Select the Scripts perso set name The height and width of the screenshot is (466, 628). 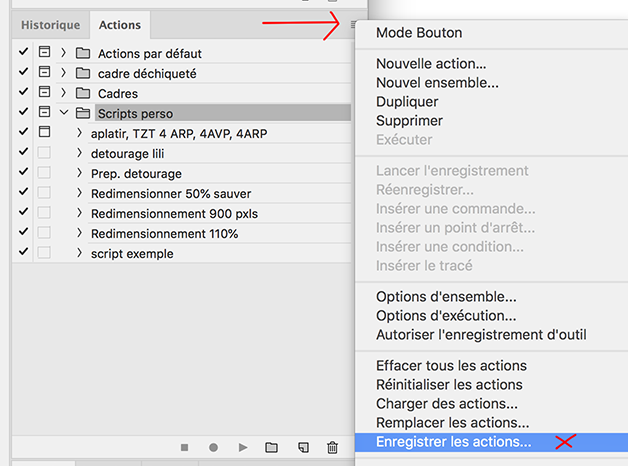click(x=135, y=114)
